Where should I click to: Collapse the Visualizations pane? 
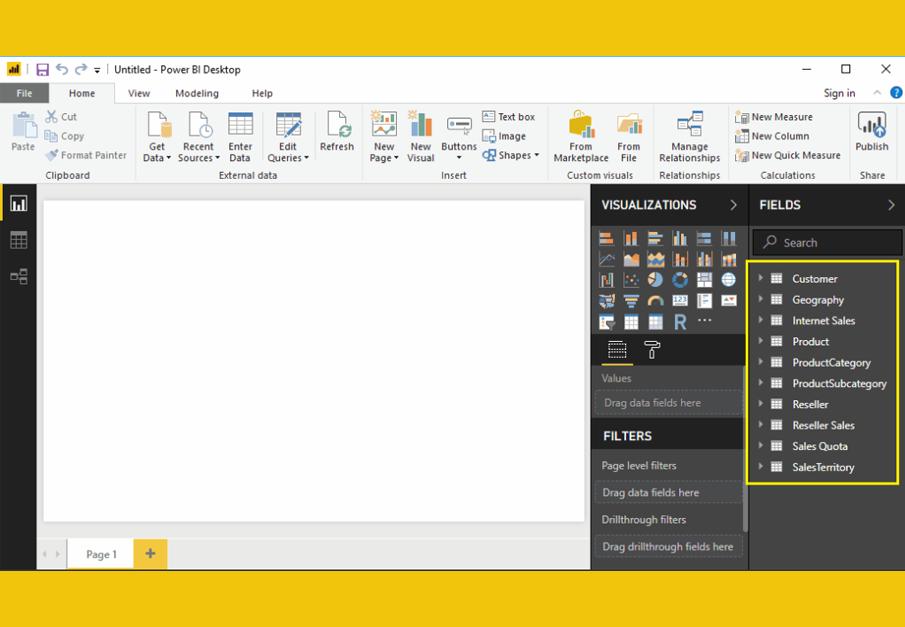click(x=733, y=205)
